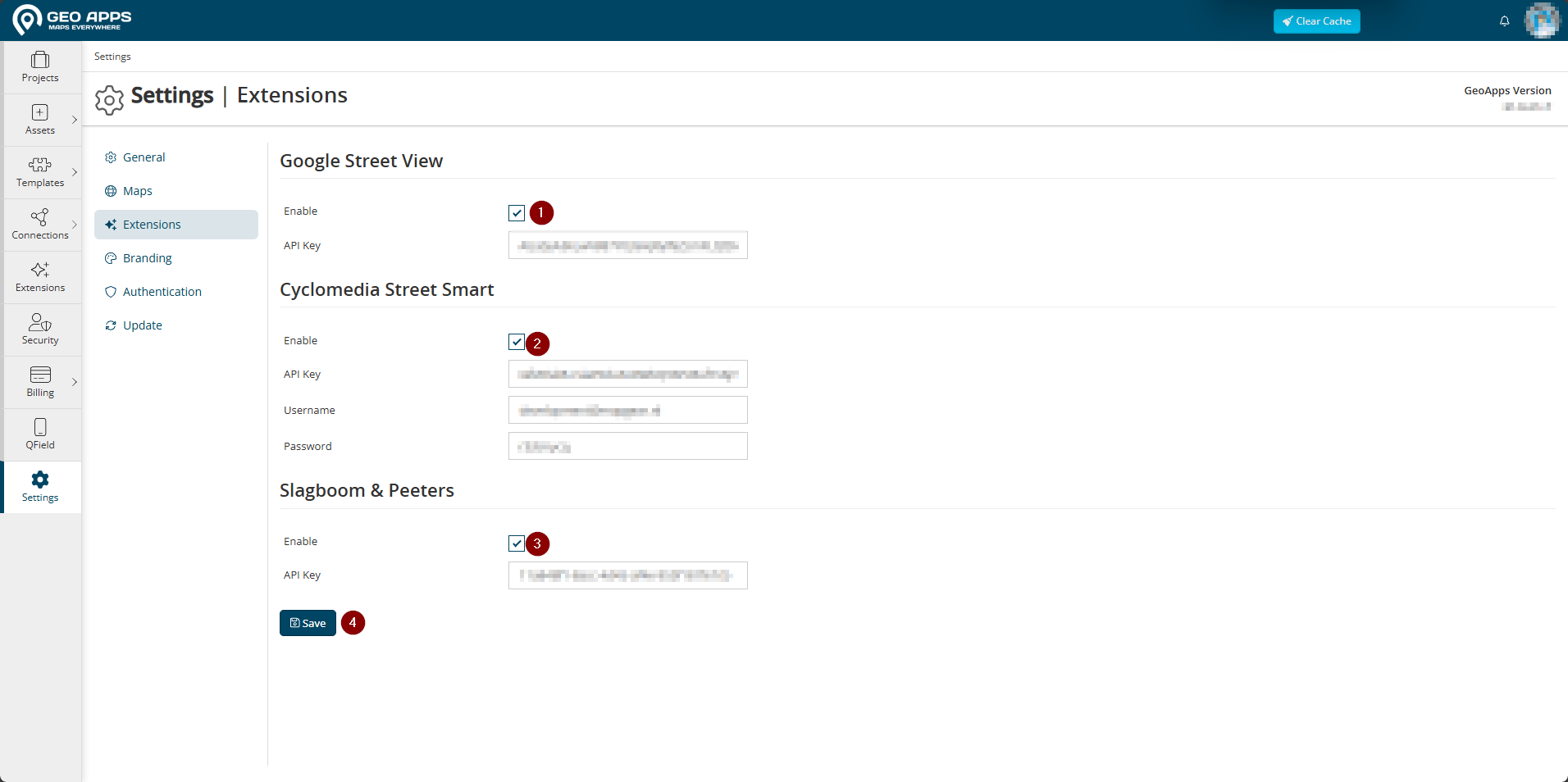Click the Save button
Viewport: 1568px width, 782px height.
tap(308, 623)
